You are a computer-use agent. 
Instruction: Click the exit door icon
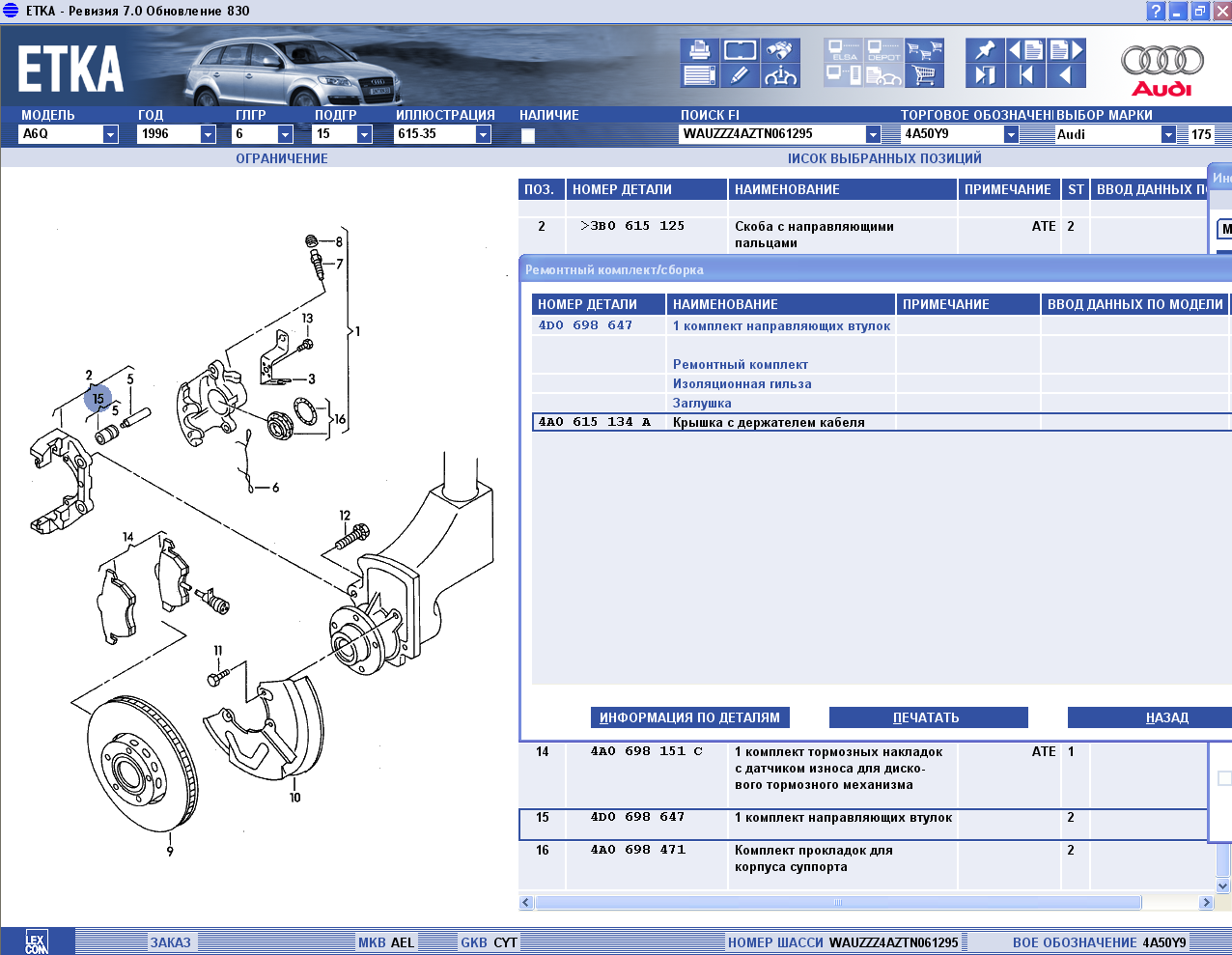985,75
